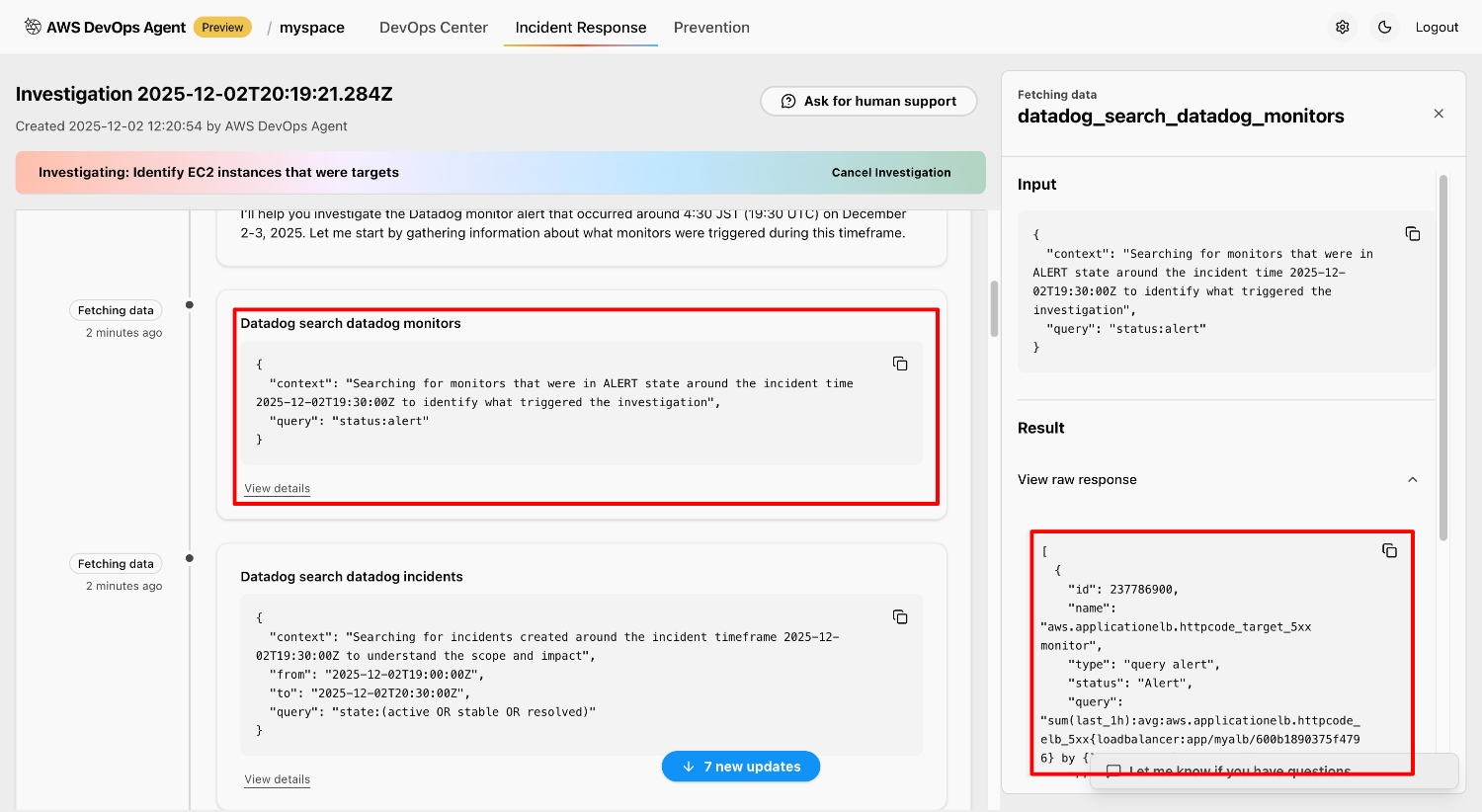Click the AWS DevOps Agent product name
The height and width of the screenshot is (812, 1482).
[x=116, y=28]
